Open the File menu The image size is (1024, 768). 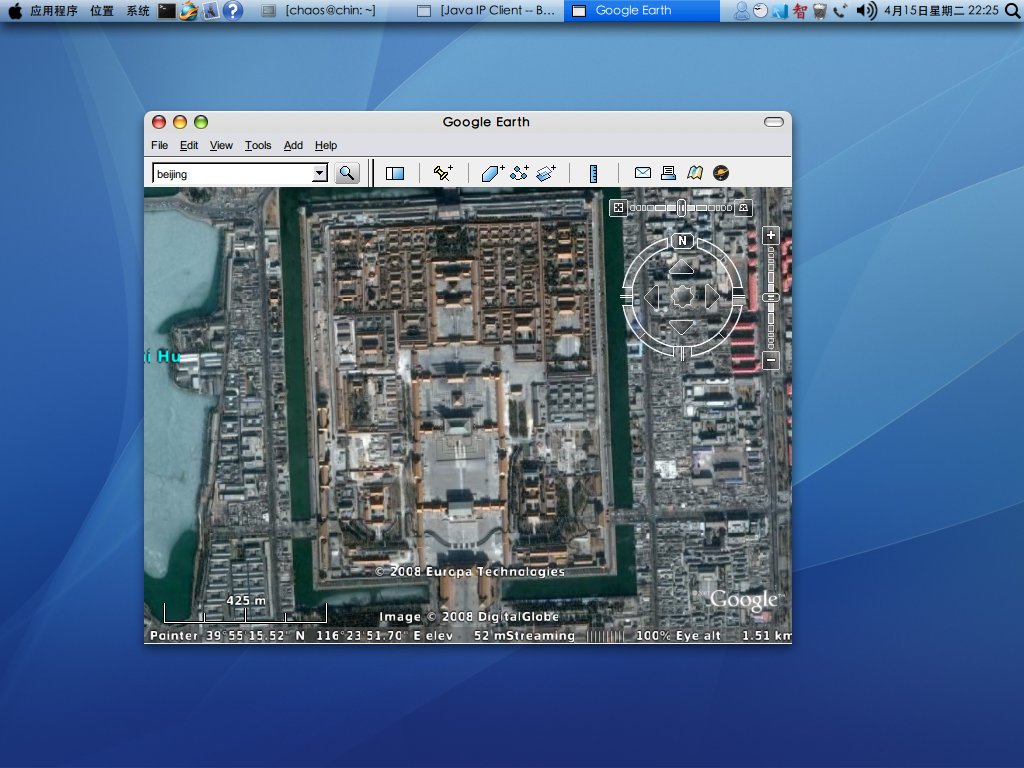coord(159,145)
